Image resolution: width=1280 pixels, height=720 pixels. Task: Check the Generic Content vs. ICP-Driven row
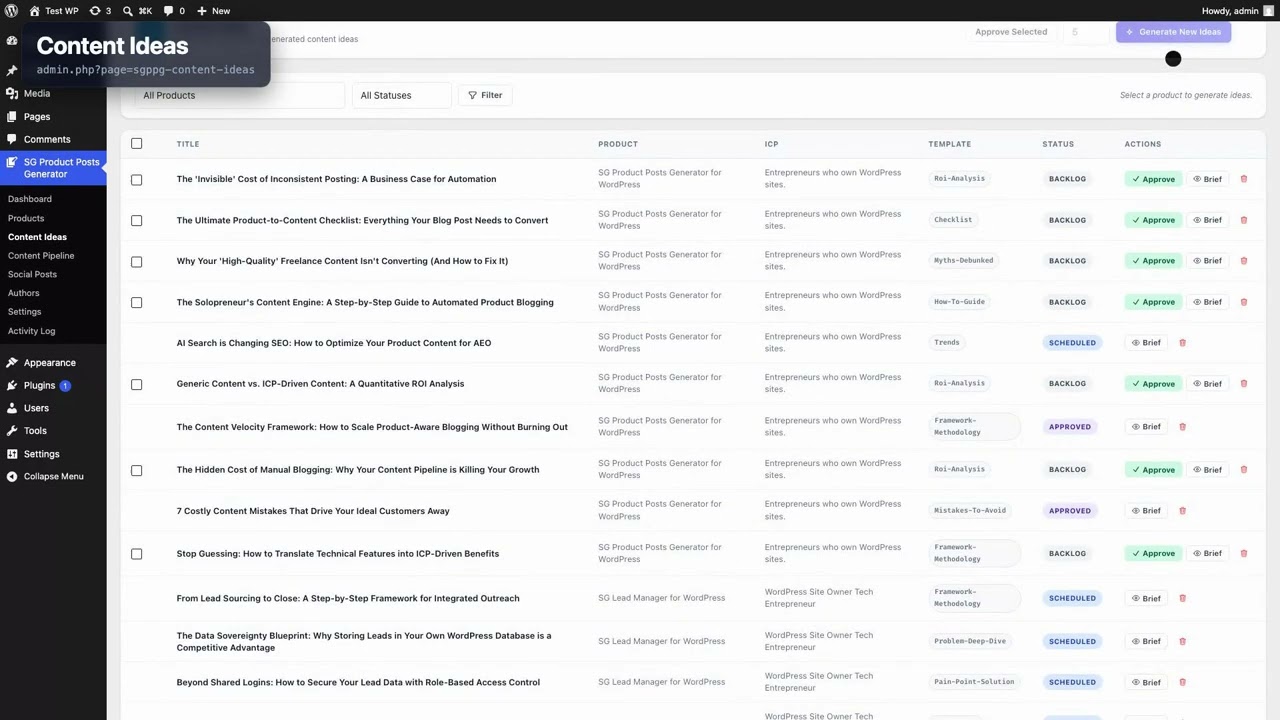137,385
